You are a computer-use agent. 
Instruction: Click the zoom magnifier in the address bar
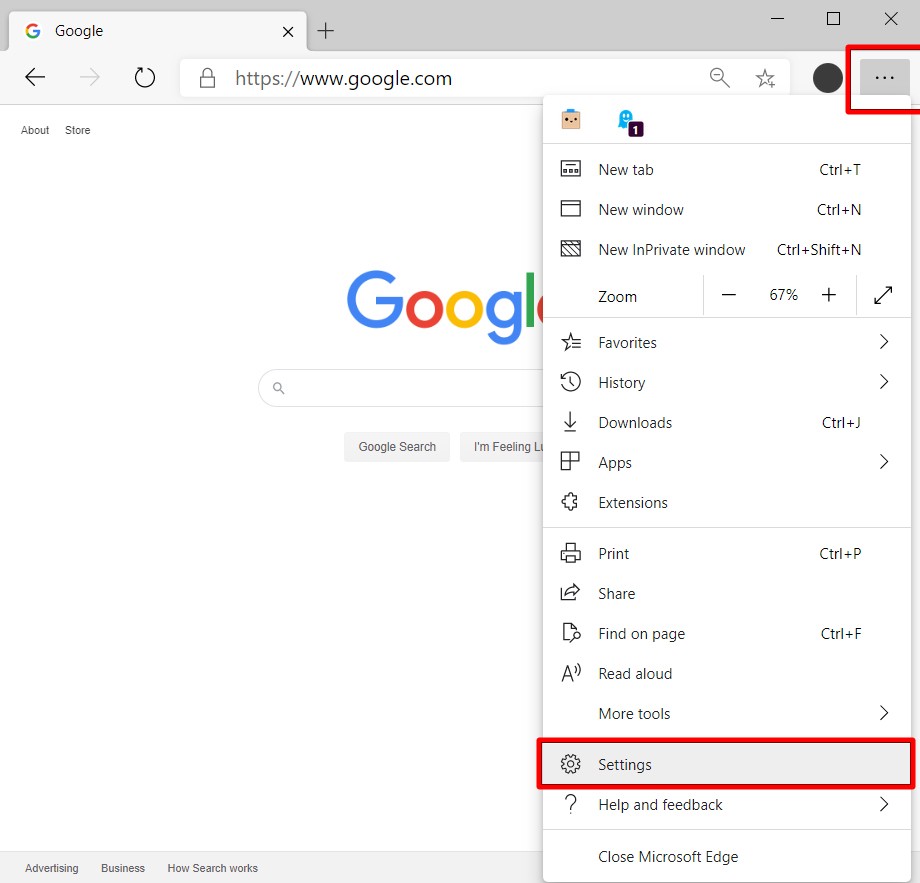point(719,78)
